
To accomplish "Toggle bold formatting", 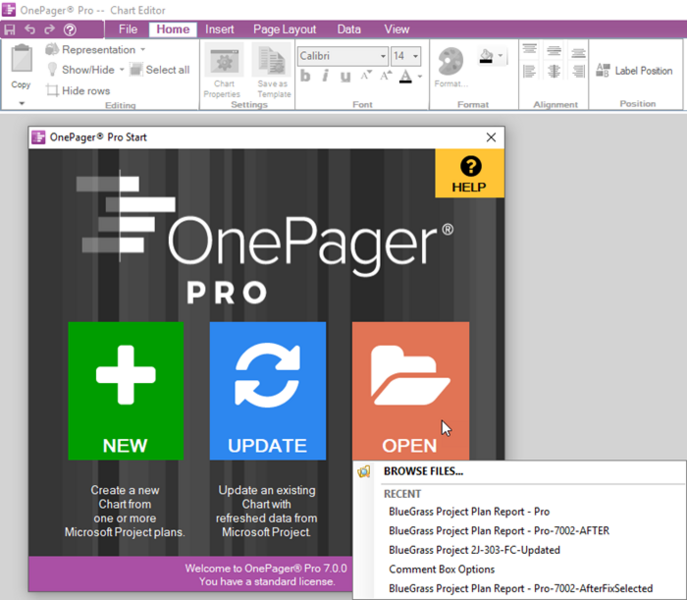I will 305,76.
